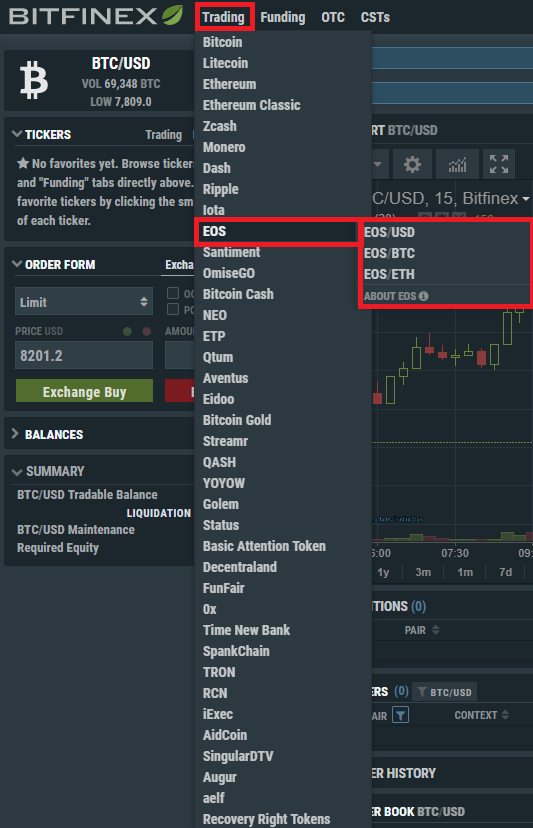Click the BTC/USD ticker heading
Image resolution: width=533 pixels, height=828 pixels.
(x=121, y=64)
